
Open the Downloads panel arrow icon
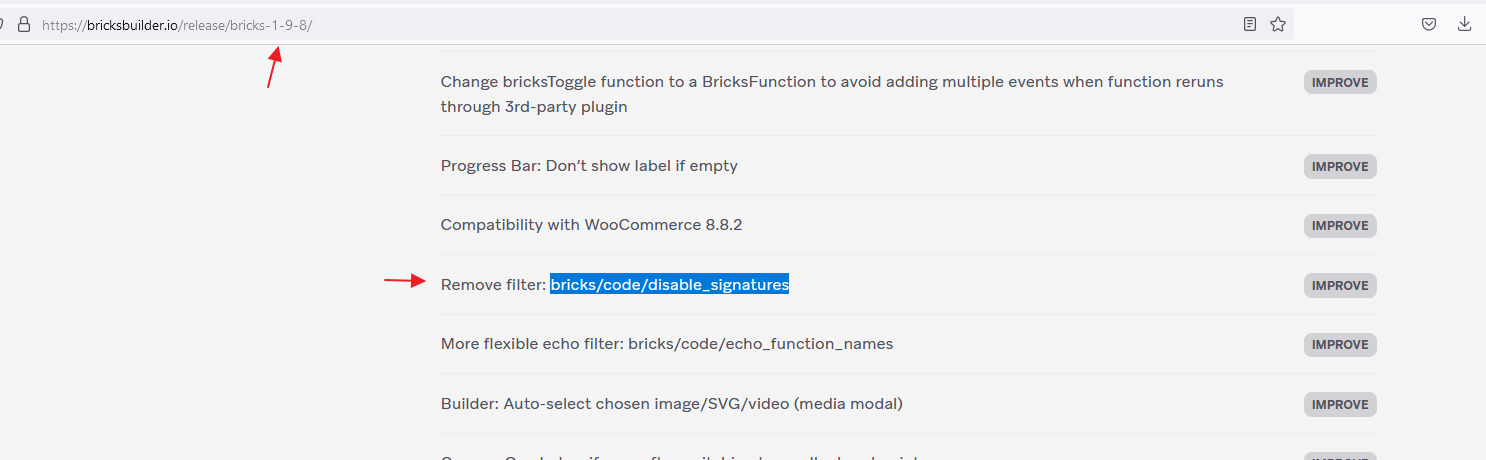[1465, 25]
